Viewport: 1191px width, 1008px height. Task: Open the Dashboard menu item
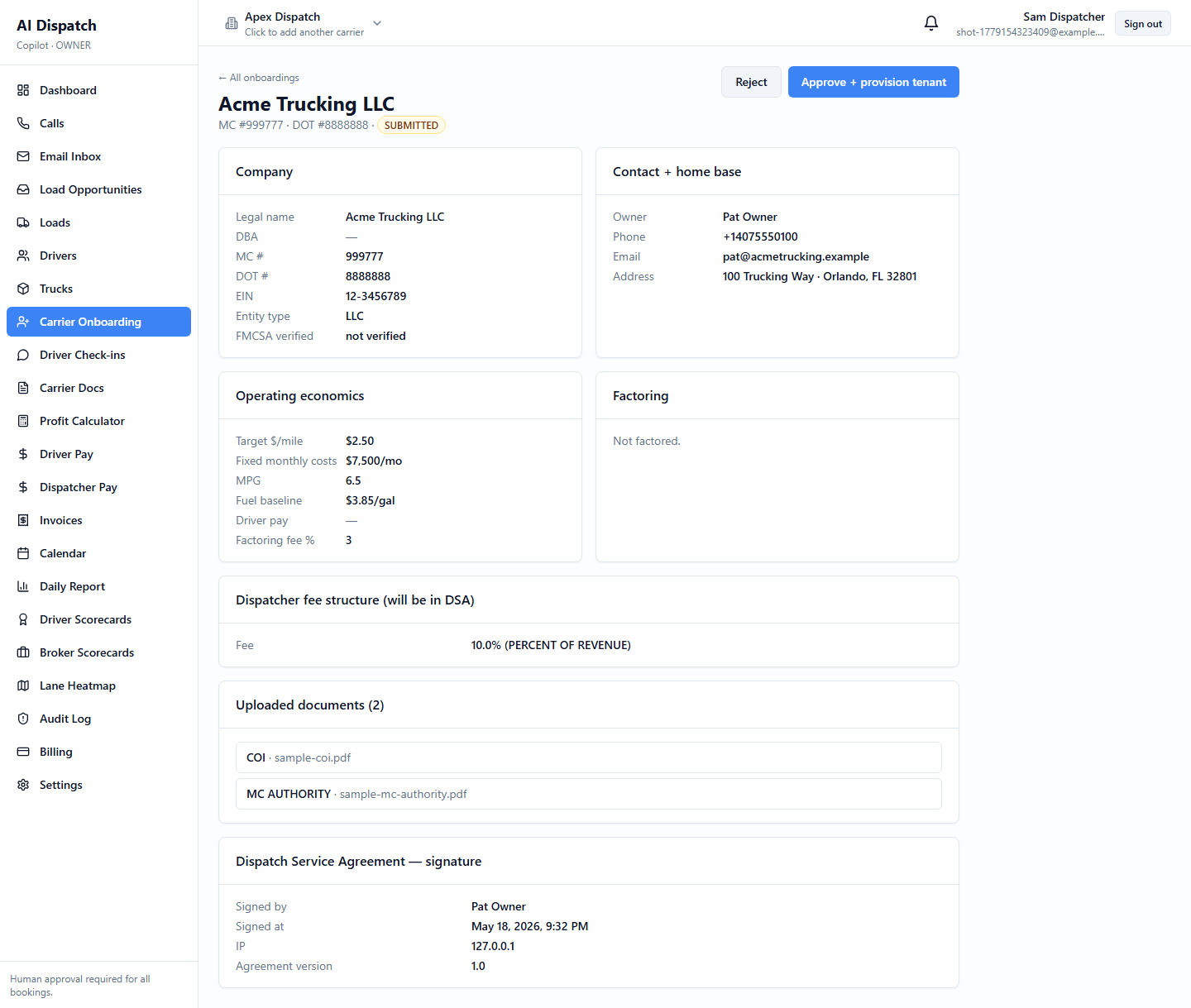[x=98, y=90]
